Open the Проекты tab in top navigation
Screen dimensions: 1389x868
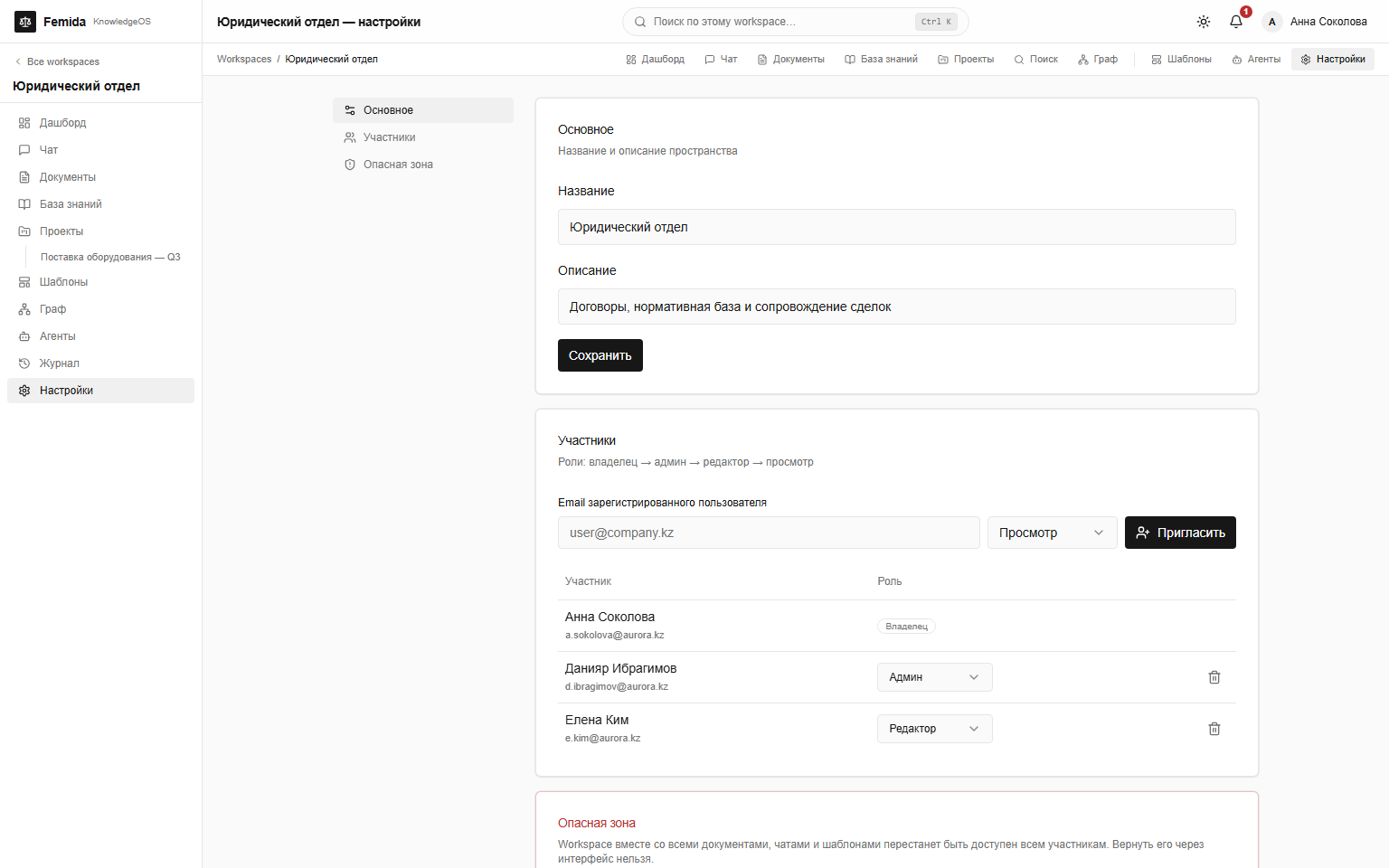(966, 60)
